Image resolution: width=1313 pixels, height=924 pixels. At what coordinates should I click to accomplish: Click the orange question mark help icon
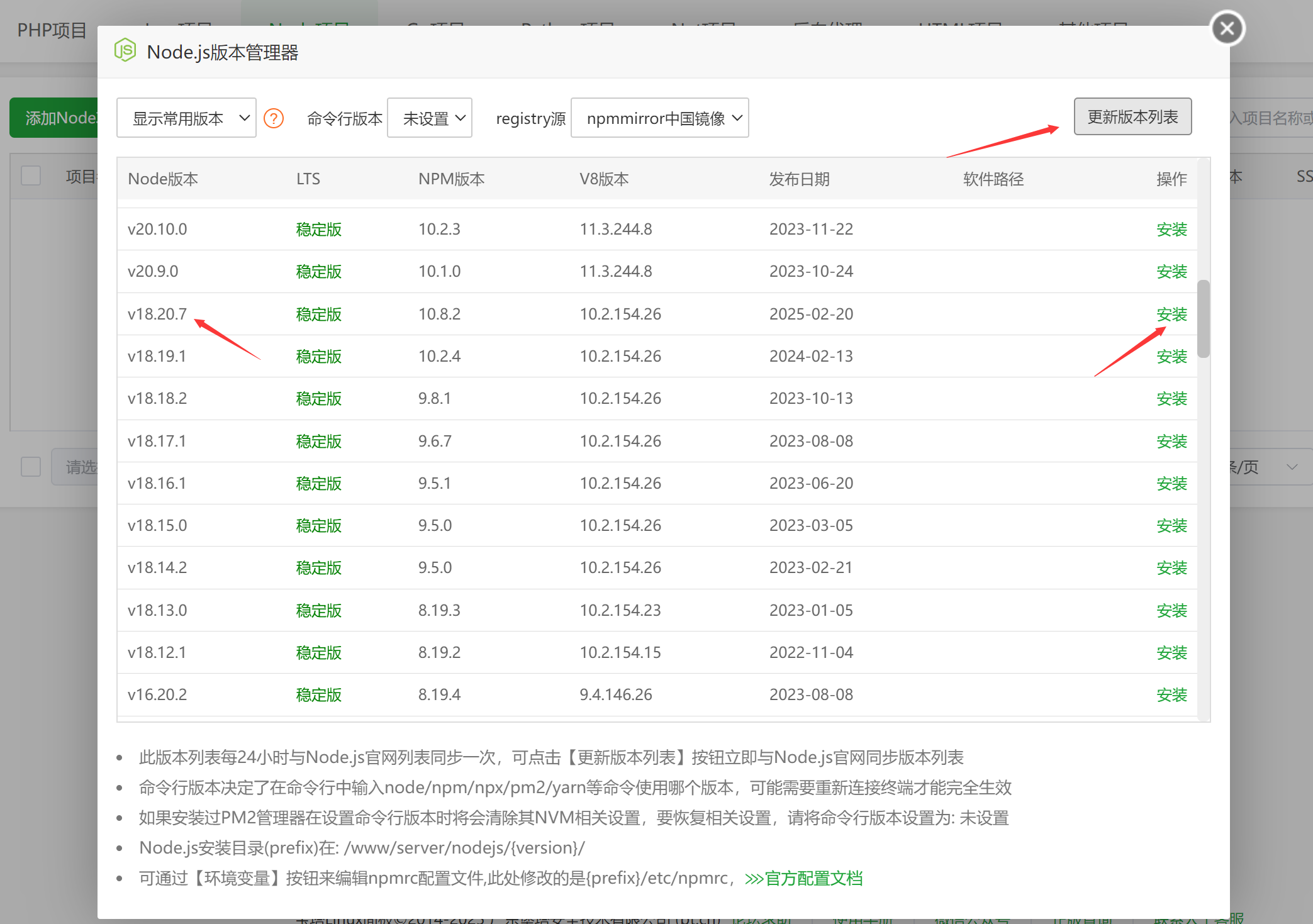(274, 118)
